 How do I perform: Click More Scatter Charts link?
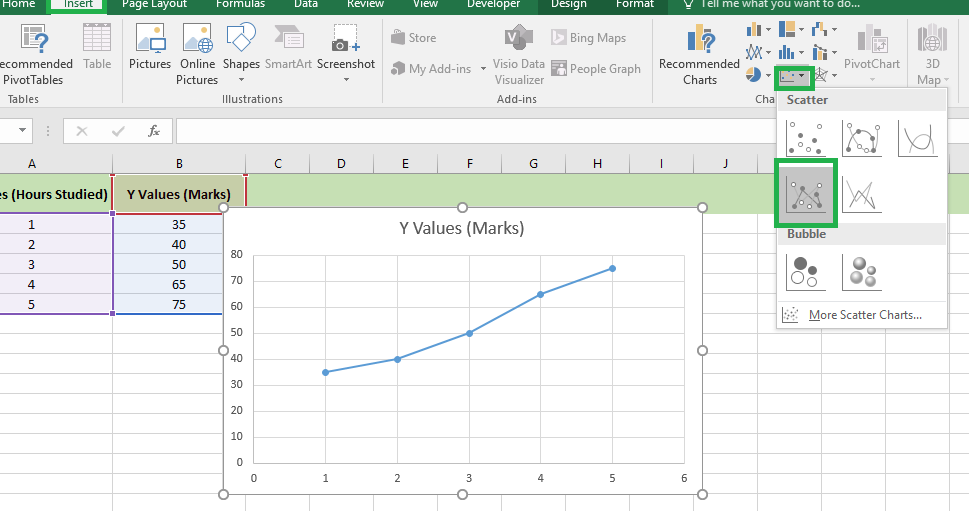click(x=864, y=315)
